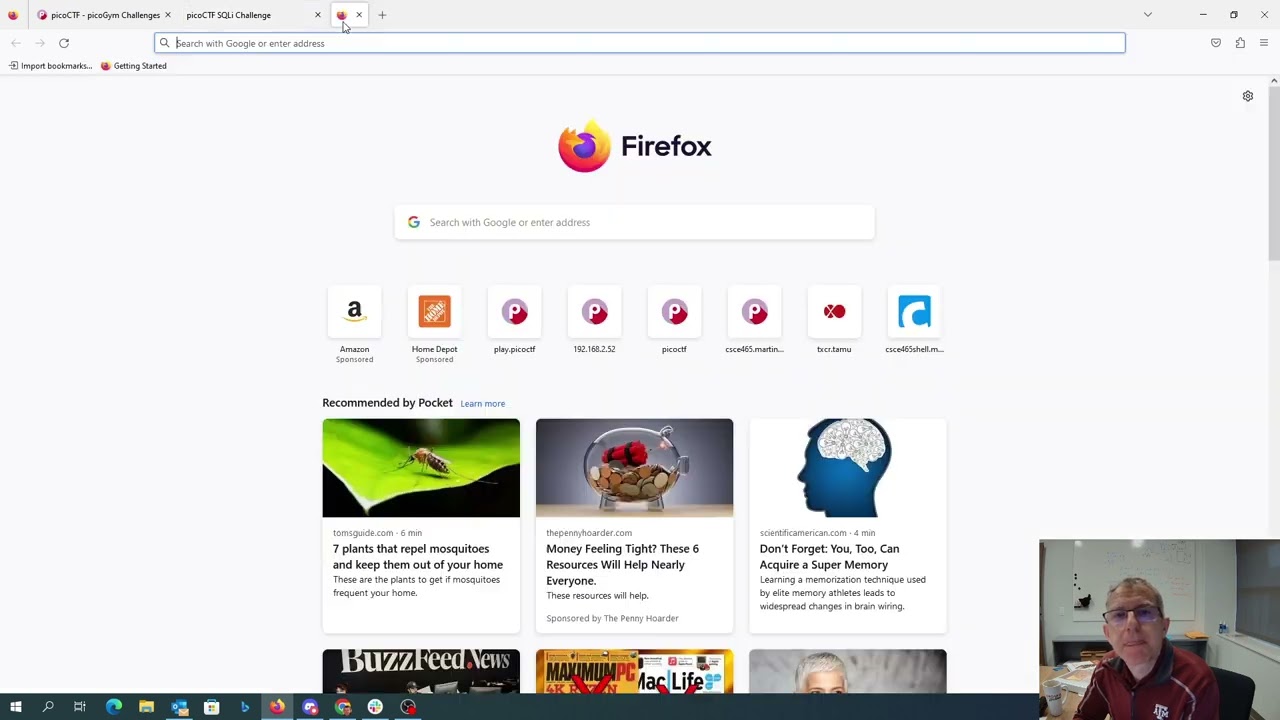Open Slack from the taskbar

click(x=375, y=707)
